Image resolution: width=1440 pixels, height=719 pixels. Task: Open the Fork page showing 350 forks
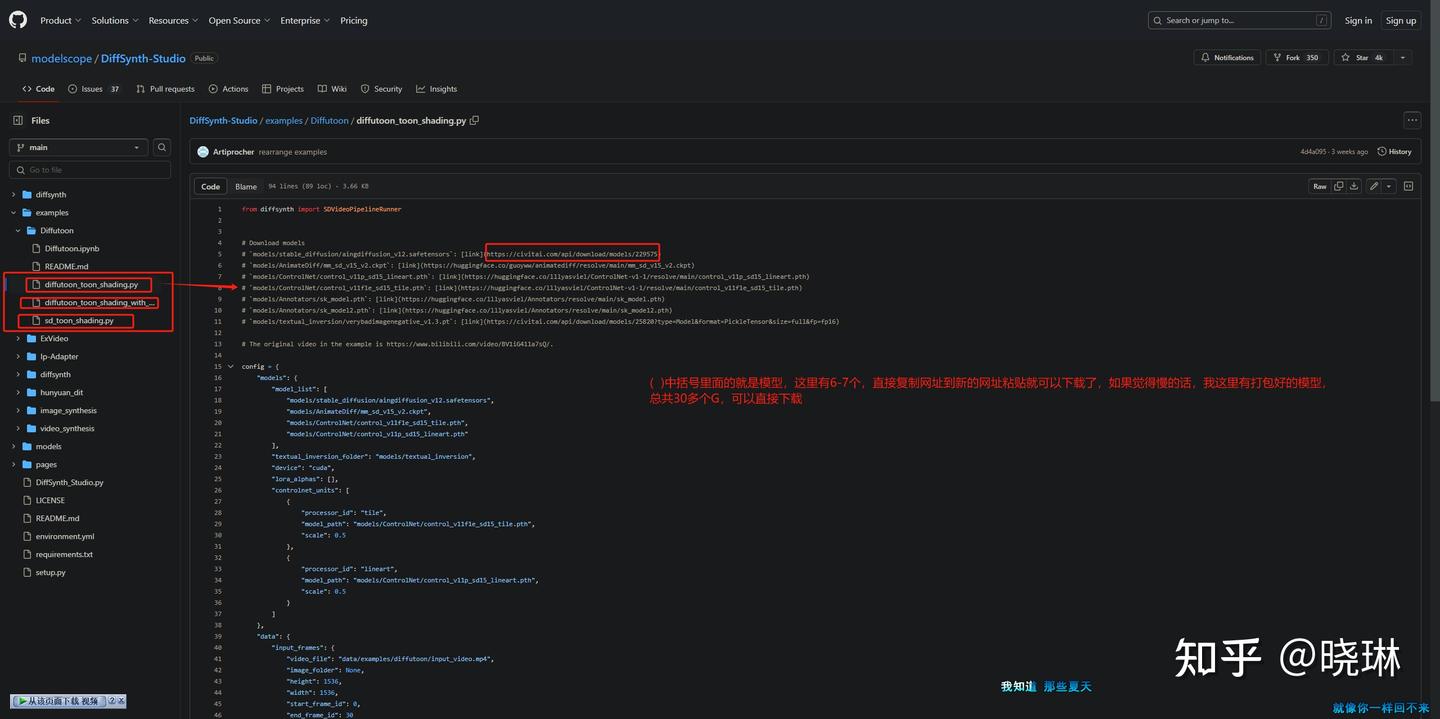1296,57
